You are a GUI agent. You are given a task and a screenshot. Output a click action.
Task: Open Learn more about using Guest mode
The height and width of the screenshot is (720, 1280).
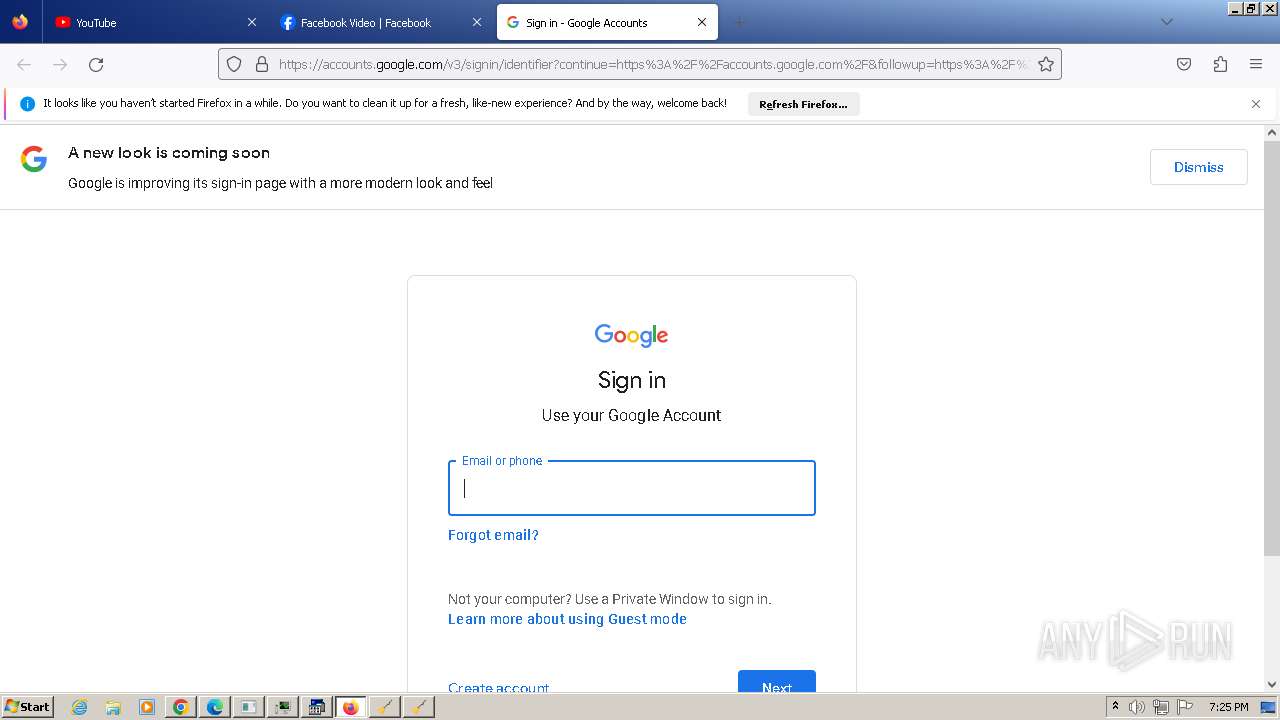tap(567, 619)
